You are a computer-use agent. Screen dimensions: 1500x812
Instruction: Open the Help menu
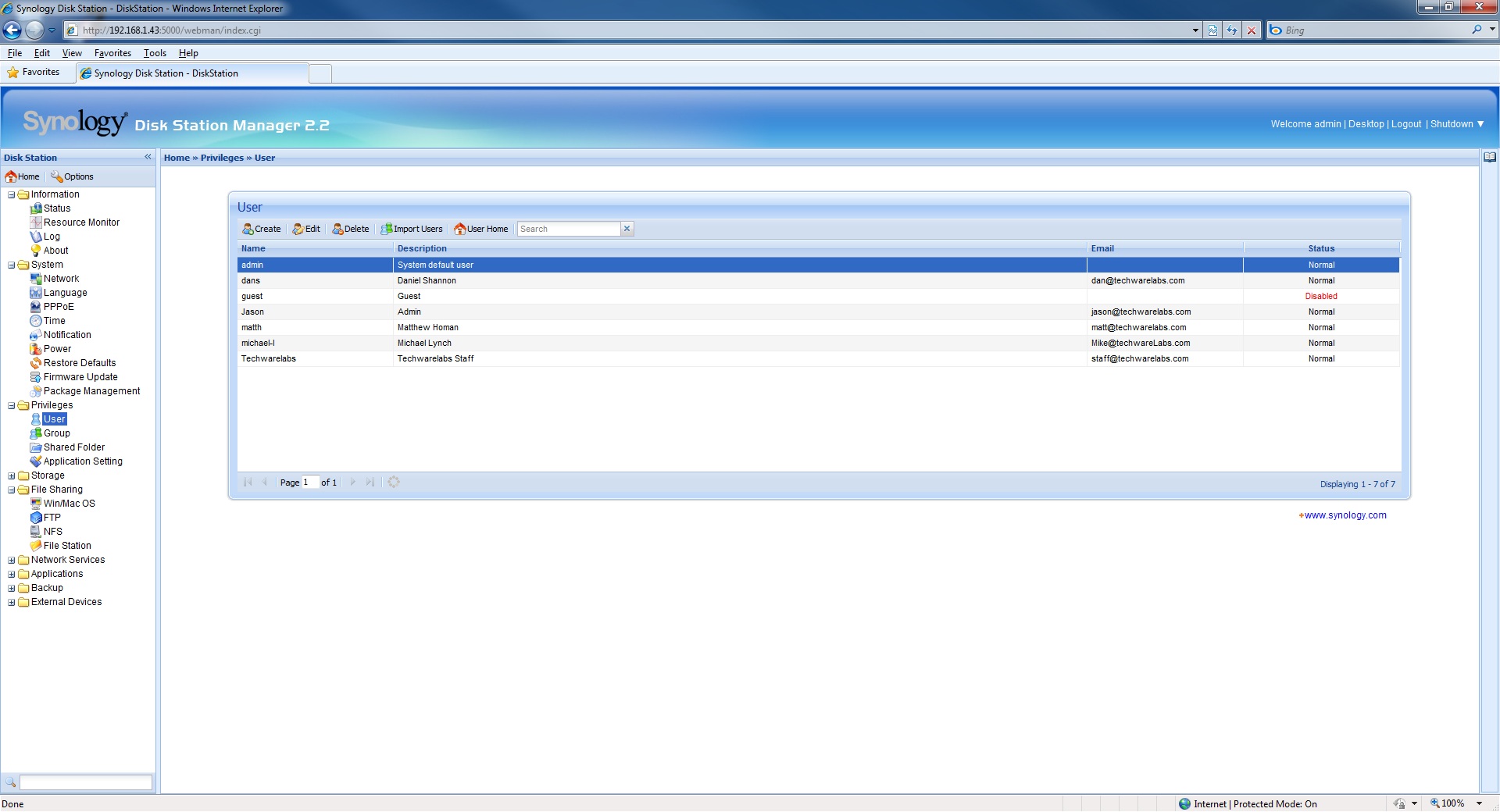click(188, 53)
